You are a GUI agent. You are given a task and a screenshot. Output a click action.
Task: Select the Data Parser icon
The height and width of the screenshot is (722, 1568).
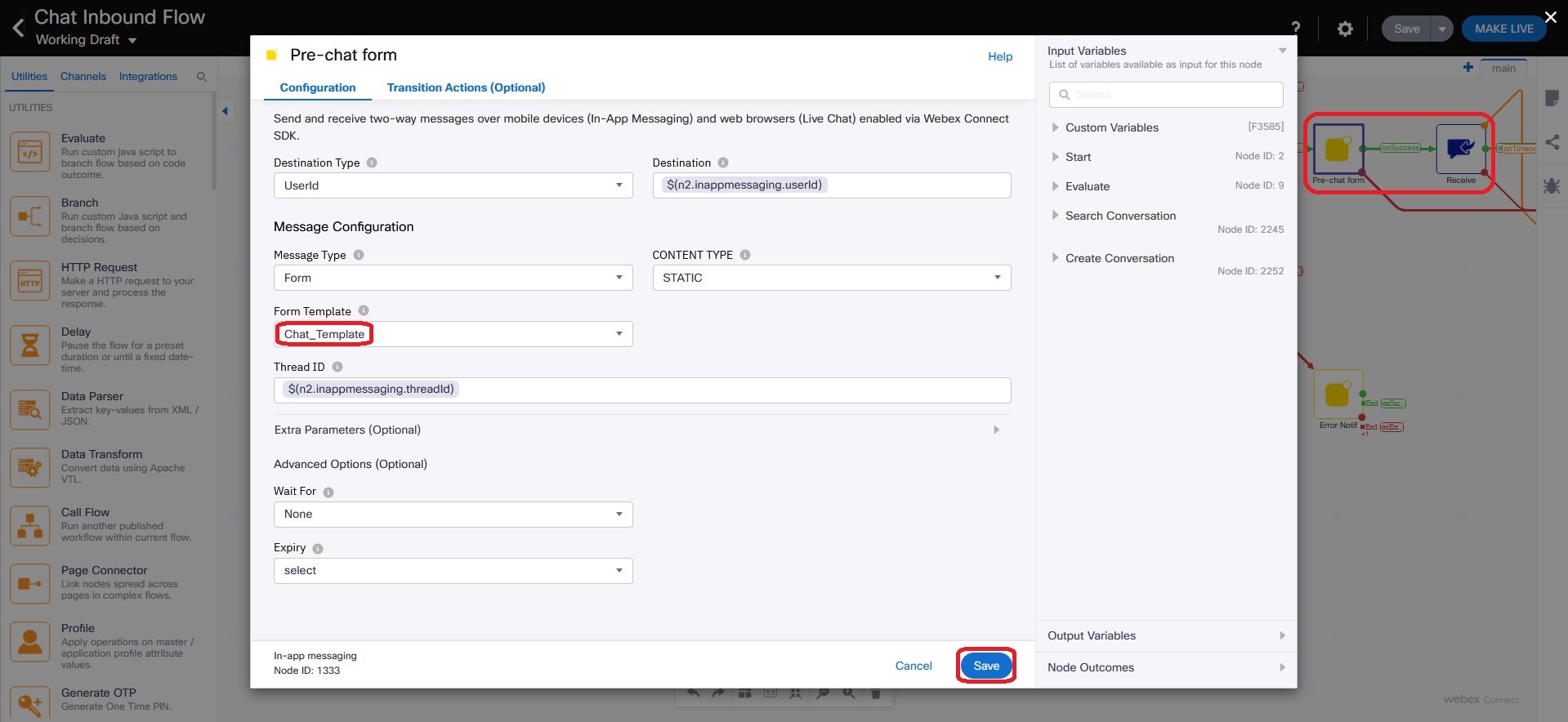pyautogui.click(x=30, y=410)
